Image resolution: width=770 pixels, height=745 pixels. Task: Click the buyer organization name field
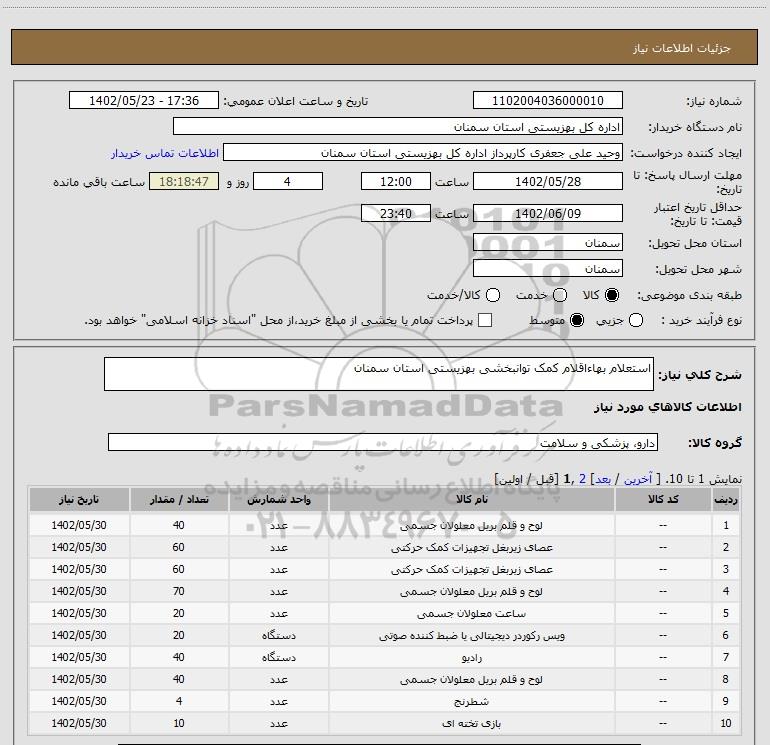pos(398,126)
